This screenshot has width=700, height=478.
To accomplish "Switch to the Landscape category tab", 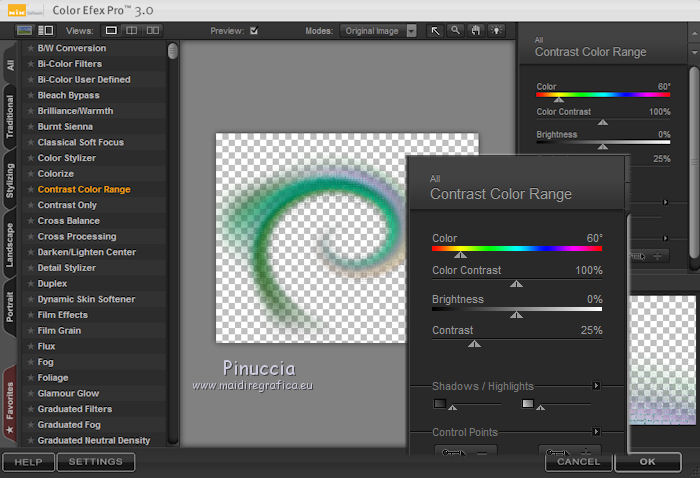I will click(x=10, y=245).
